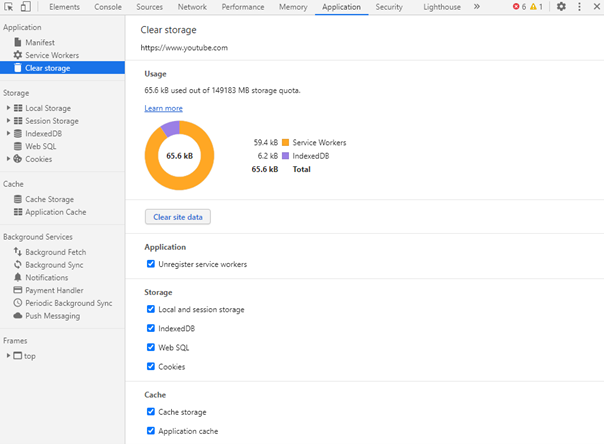
Task: Disable the Cookies checkbox
Action: click(x=151, y=367)
